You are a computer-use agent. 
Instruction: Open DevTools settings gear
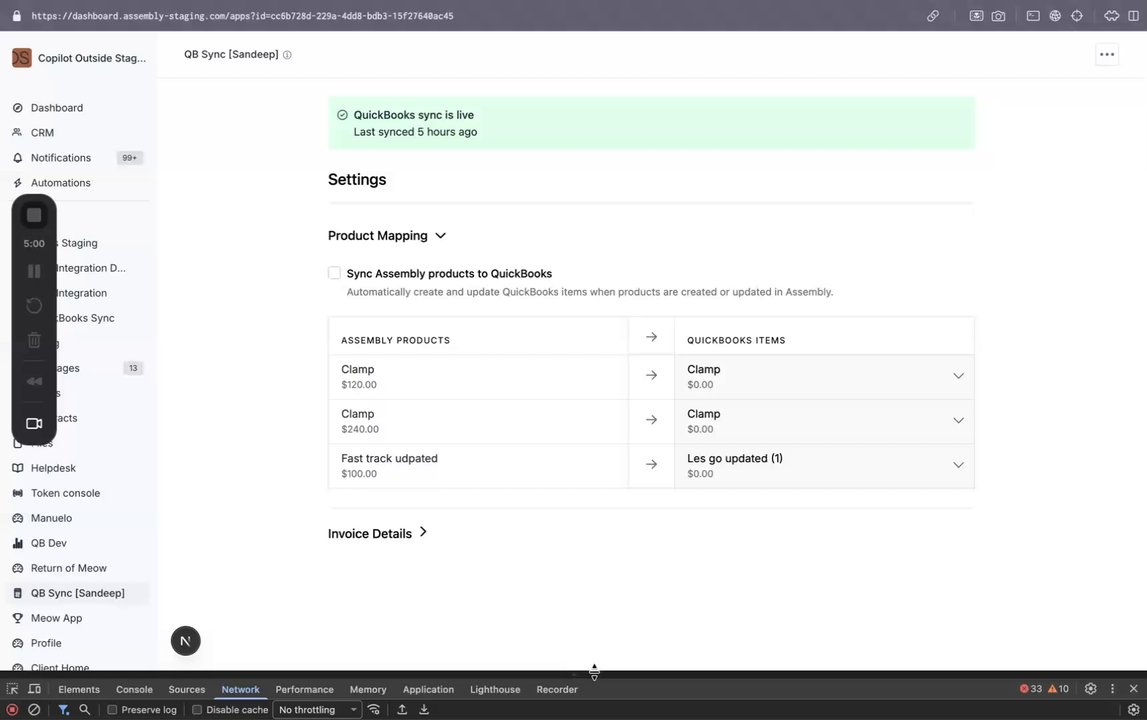point(1090,689)
